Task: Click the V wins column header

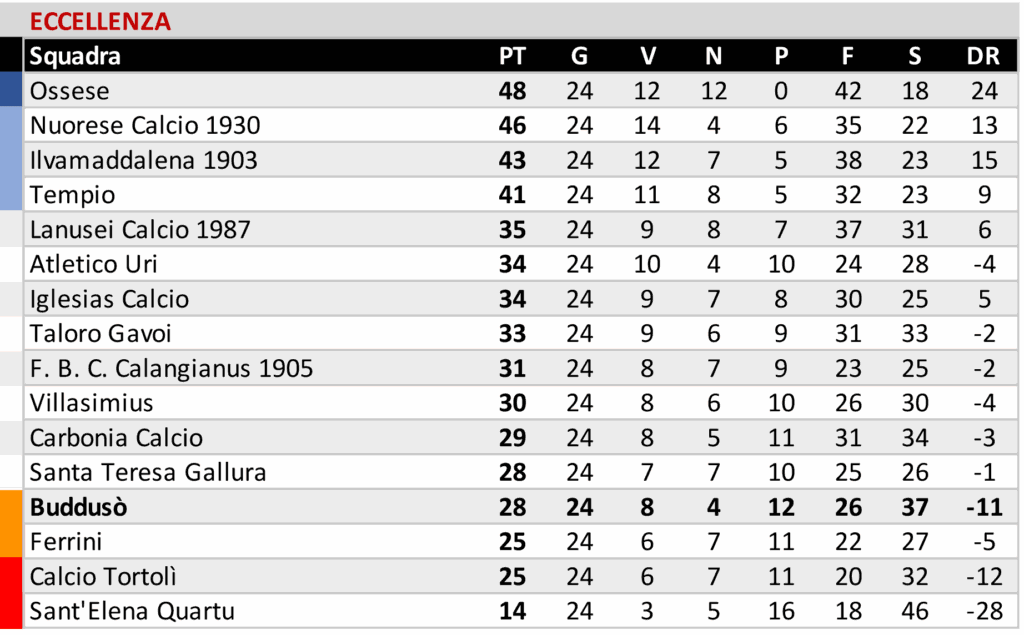Action: [647, 56]
